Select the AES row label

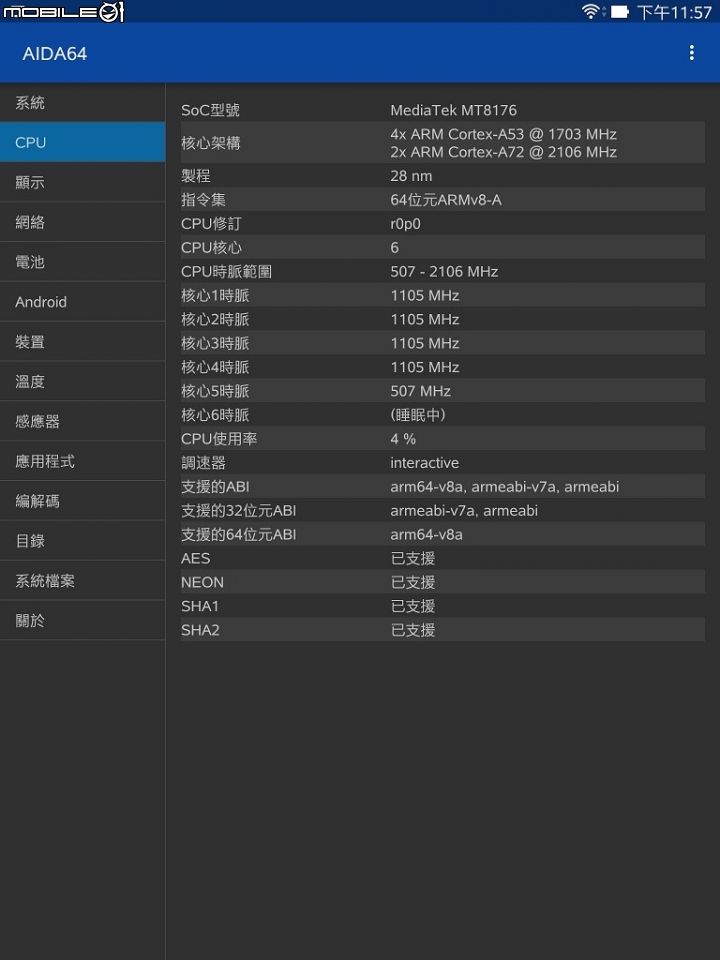pos(195,558)
